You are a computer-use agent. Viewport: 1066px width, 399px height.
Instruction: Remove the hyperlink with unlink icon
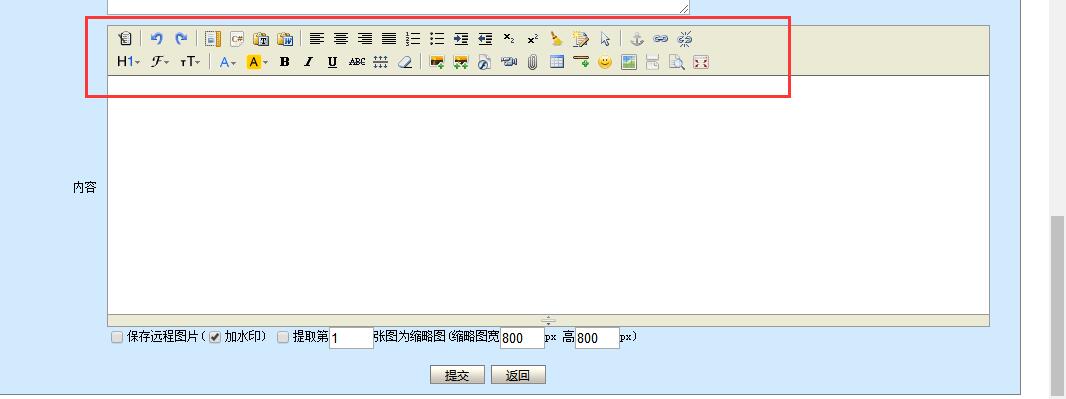click(x=685, y=39)
